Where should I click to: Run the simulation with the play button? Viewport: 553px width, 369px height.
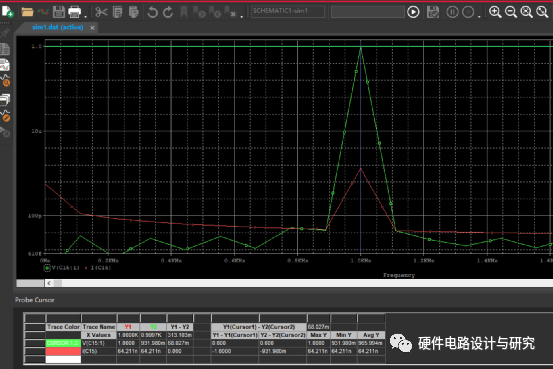tap(413, 12)
